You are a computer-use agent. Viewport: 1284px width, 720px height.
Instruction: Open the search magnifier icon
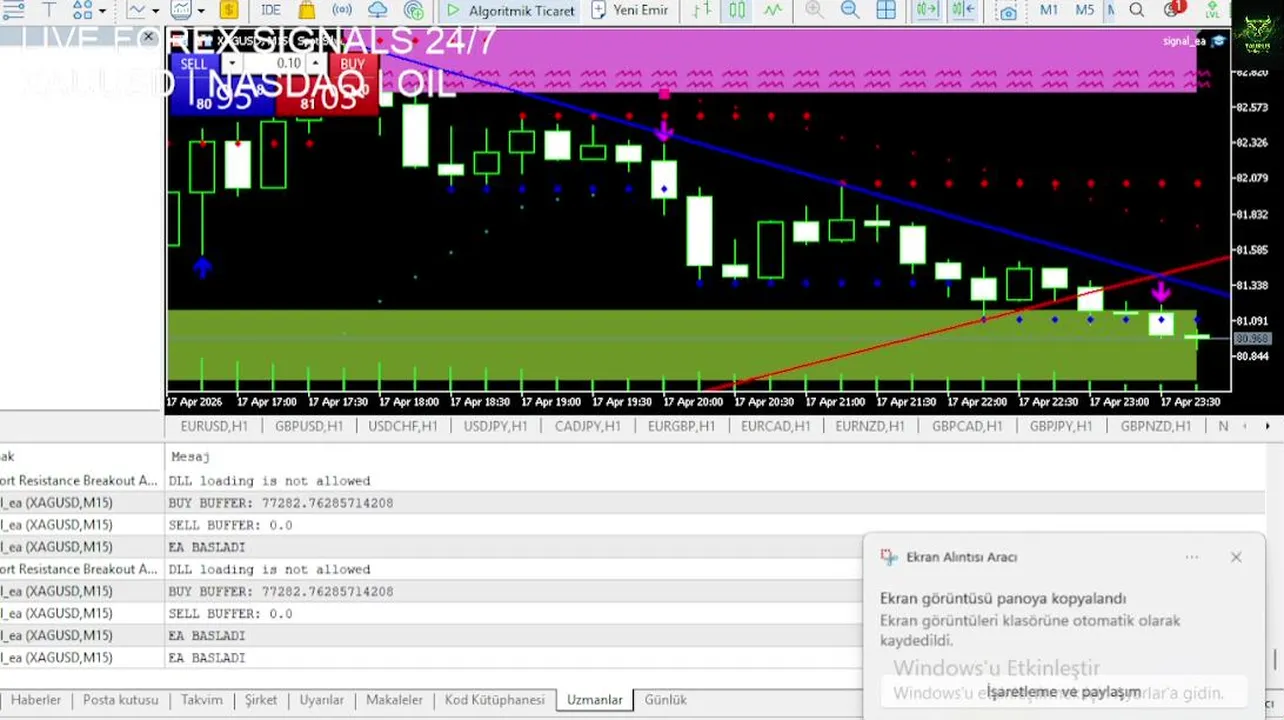(x=1137, y=10)
